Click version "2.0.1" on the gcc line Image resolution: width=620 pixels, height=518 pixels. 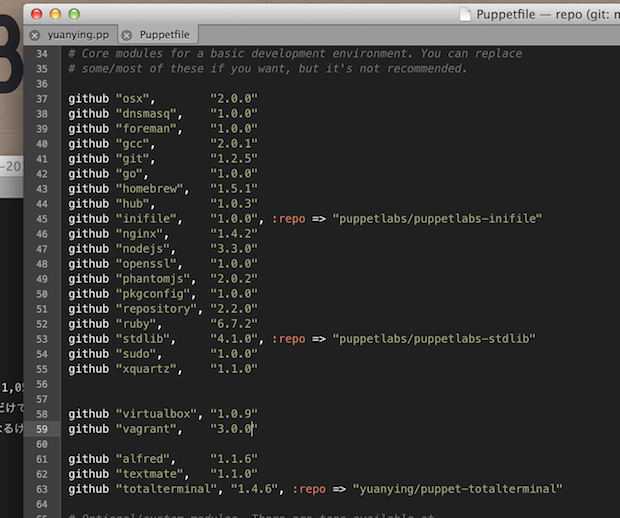click(234, 144)
